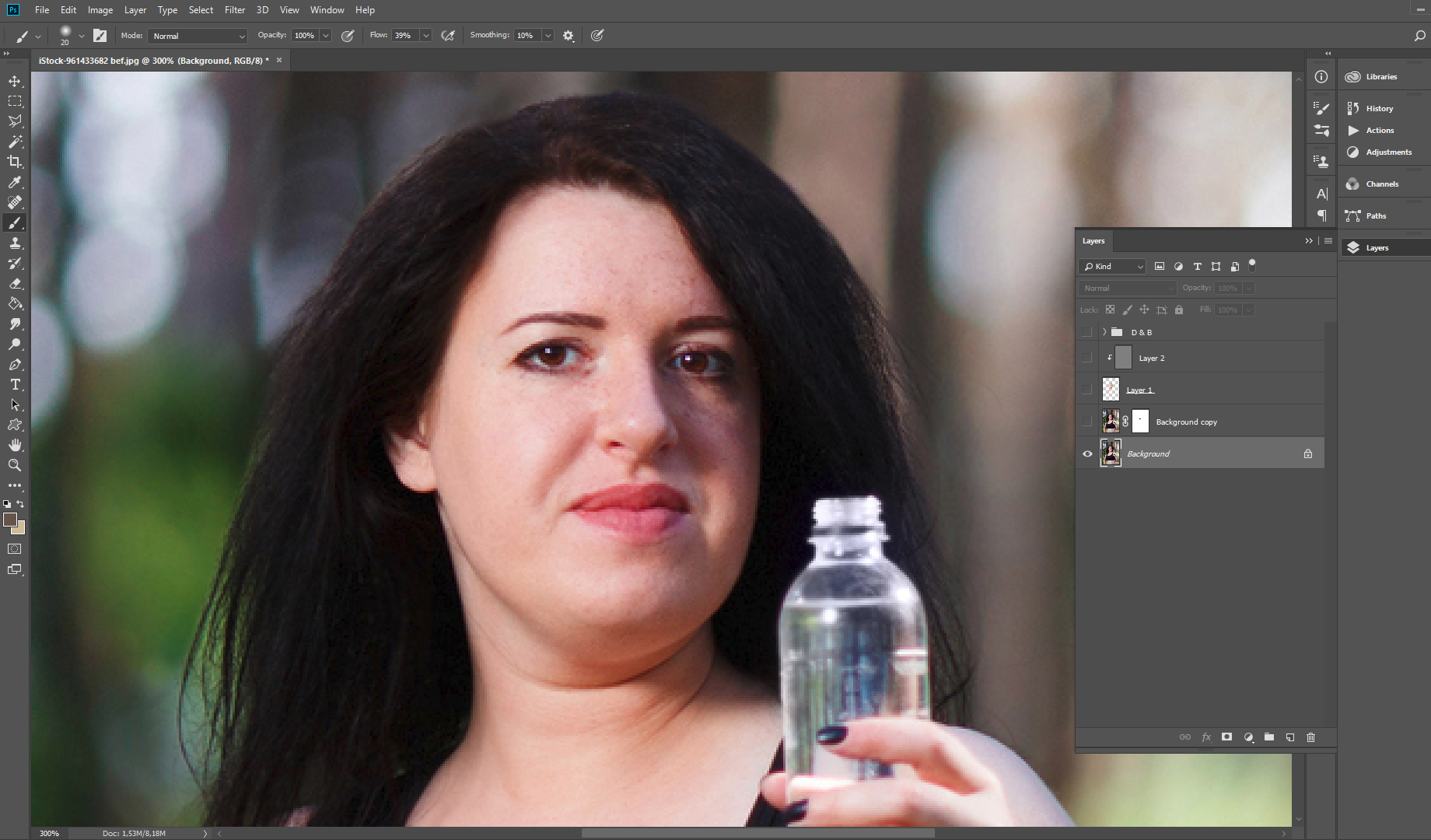The height and width of the screenshot is (840, 1431).
Task: Toggle Quick Mask mode
Action: point(15,549)
